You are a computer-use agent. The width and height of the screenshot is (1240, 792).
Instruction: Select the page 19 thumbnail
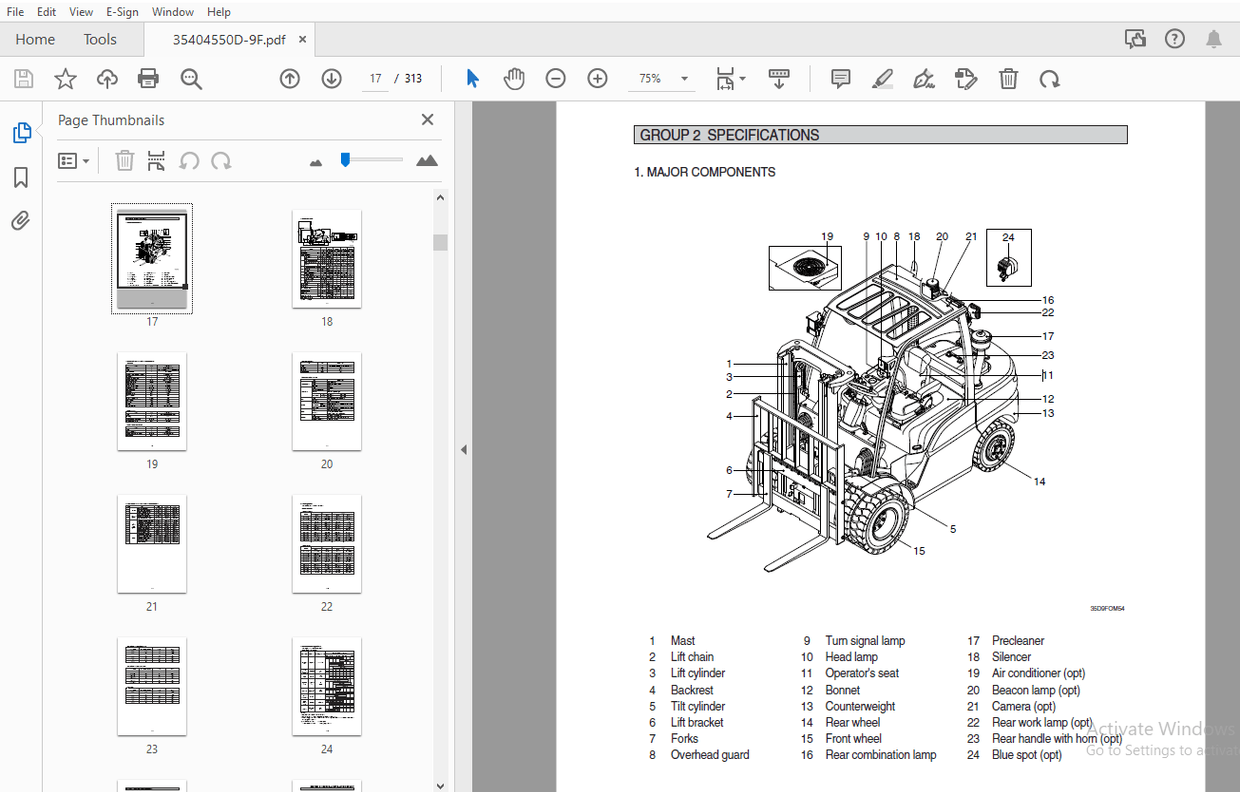[x=152, y=400]
